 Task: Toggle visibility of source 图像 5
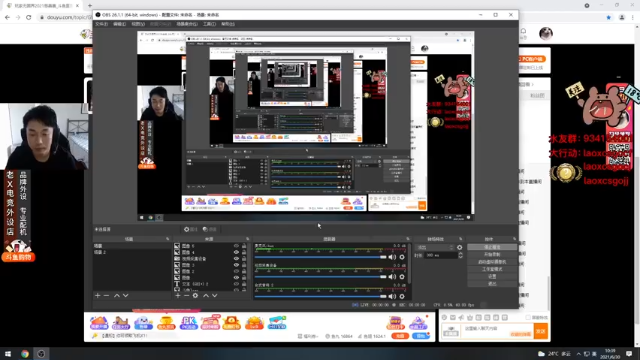coord(236,246)
